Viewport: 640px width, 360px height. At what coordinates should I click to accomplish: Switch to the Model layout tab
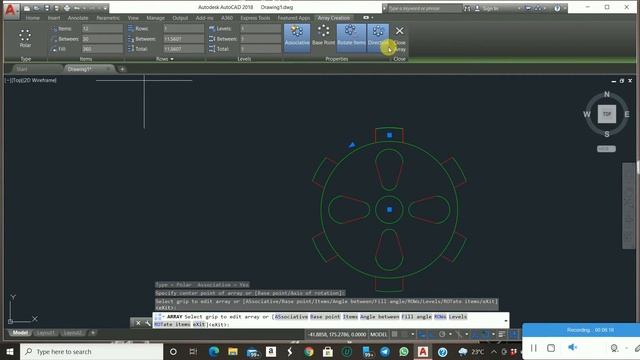20,333
